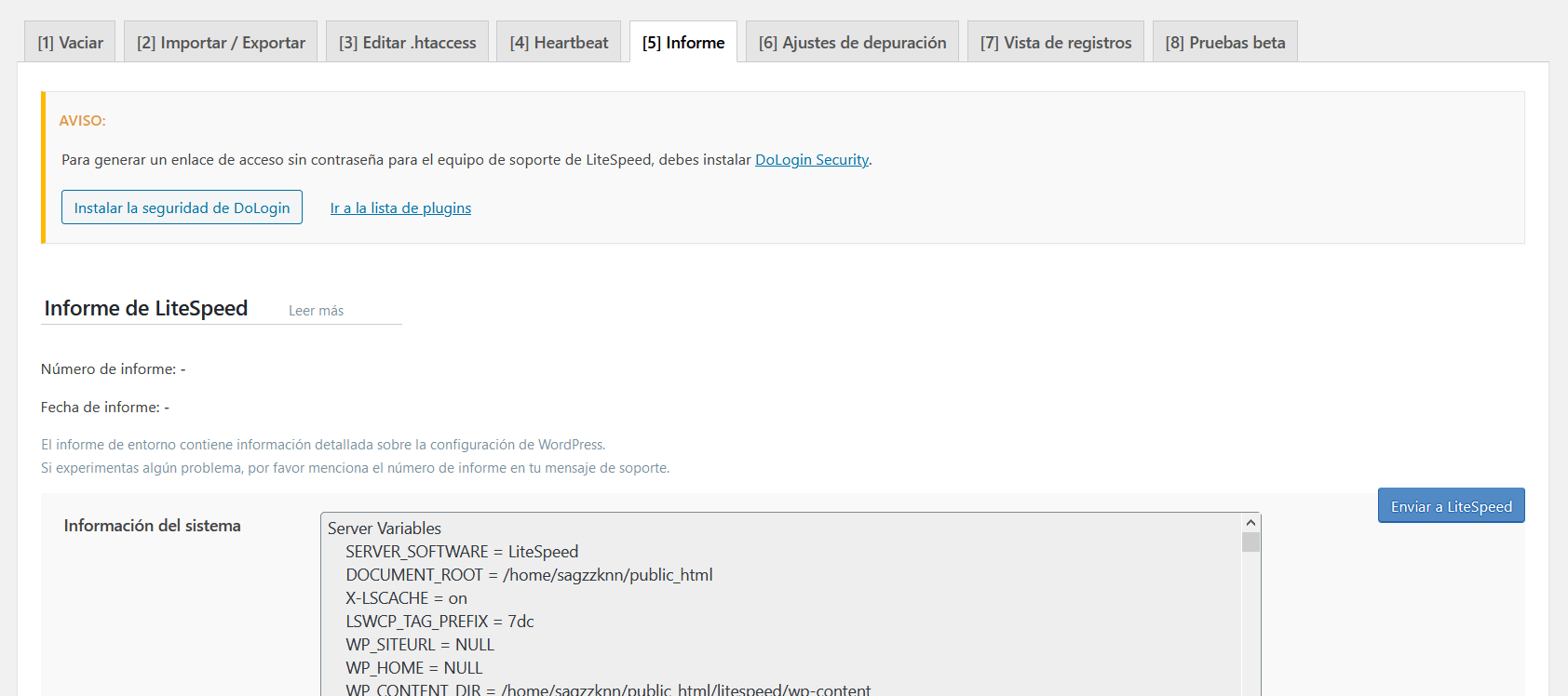This screenshot has height=696, width=1568.
Task: Click the LSWCP_TAG_PREFIX = 7dc line
Action: tap(439, 622)
